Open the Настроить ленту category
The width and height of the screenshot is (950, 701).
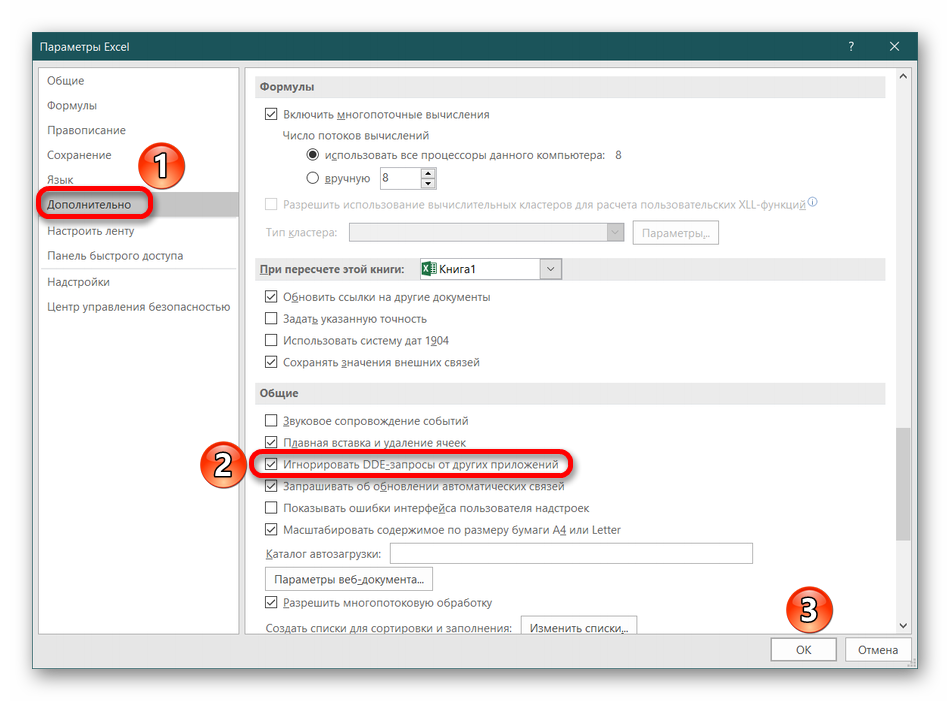(x=91, y=231)
